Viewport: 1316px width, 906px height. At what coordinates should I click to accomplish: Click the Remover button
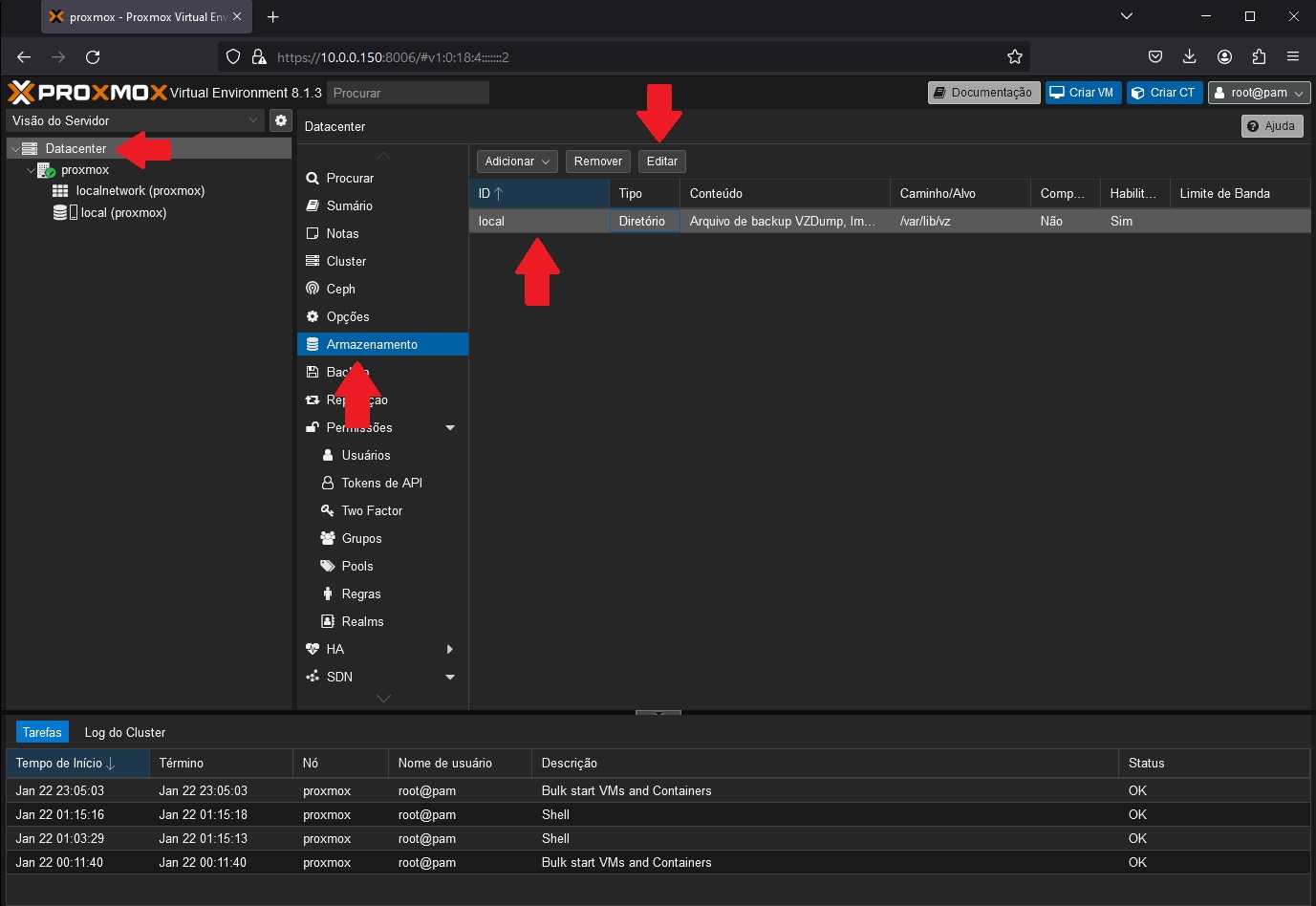tap(598, 162)
